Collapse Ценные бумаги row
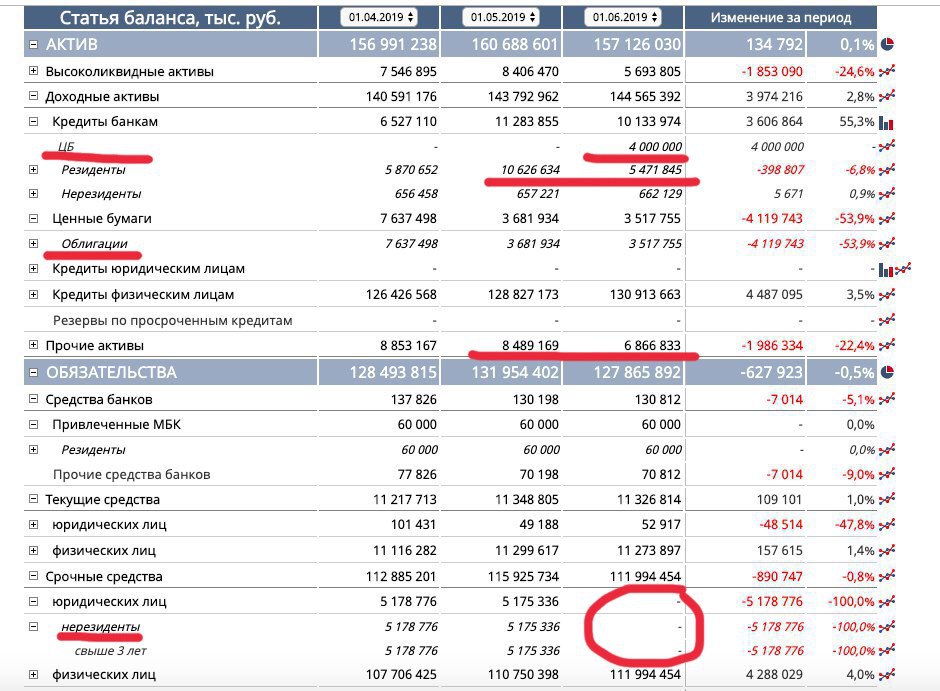940x691 pixels. (34, 219)
